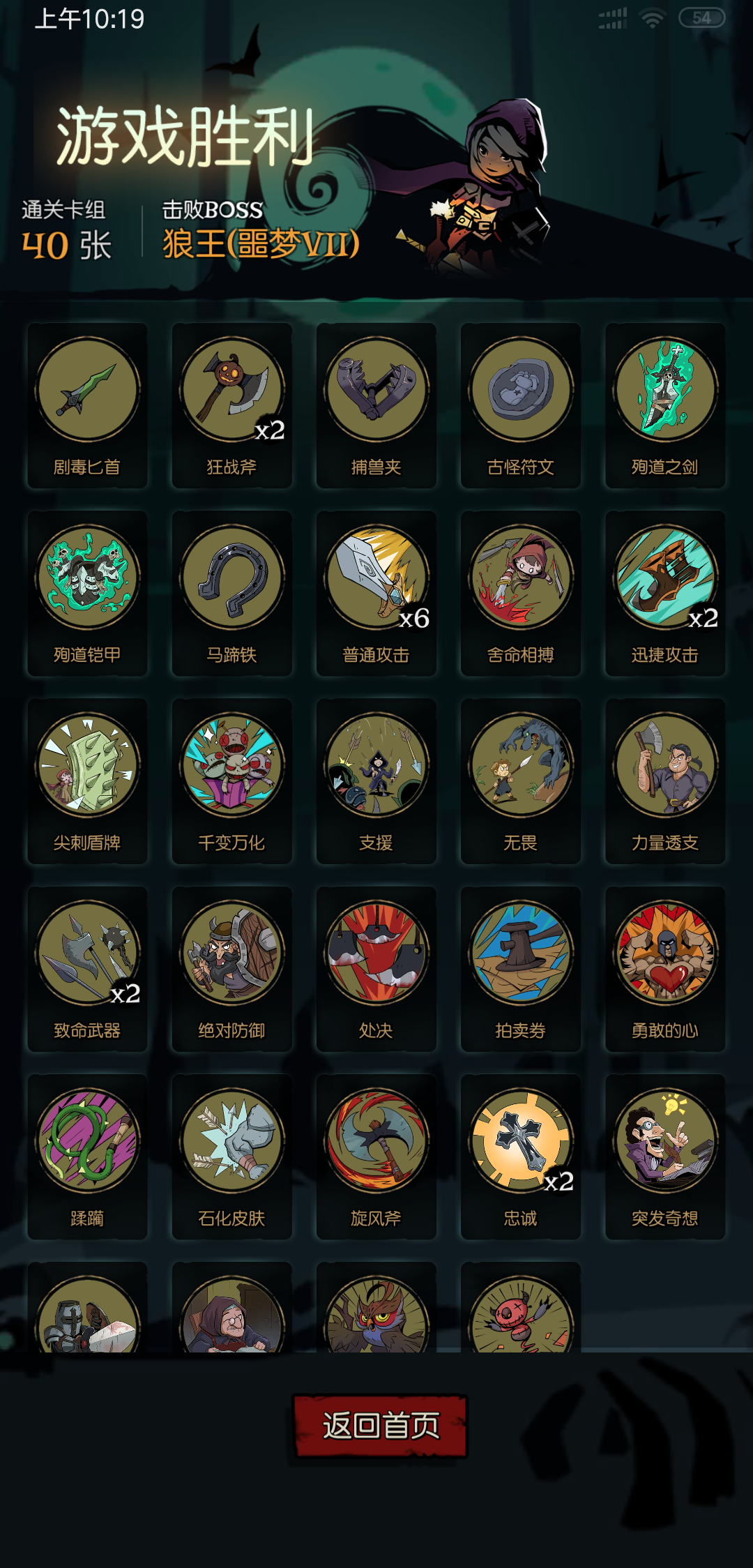Select the 殉道之剑 glowing sword card
The height and width of the screenshot is (1568, 753).
coord(665,405)
